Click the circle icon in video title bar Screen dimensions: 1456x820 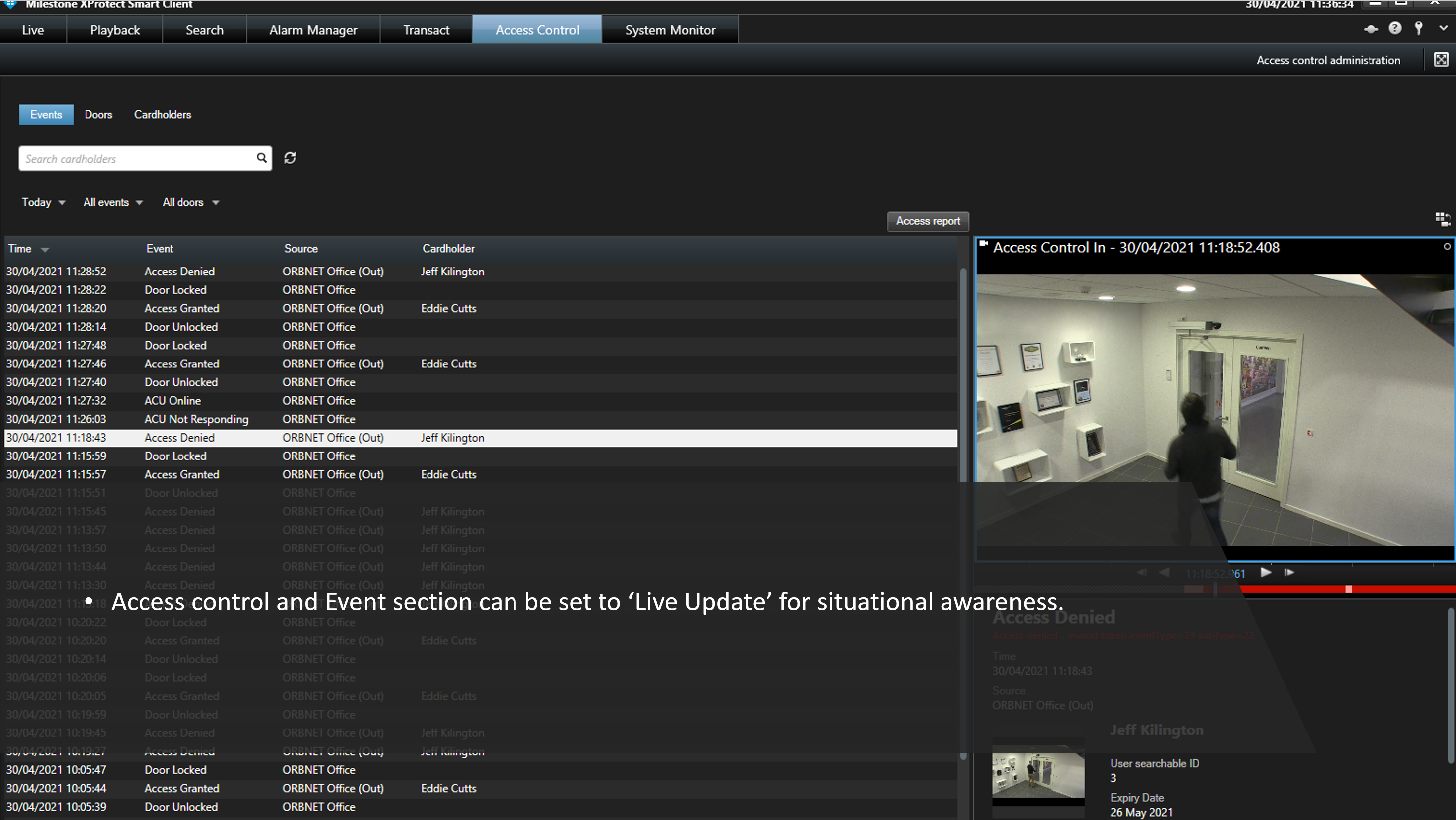(x=1447, y=247)
